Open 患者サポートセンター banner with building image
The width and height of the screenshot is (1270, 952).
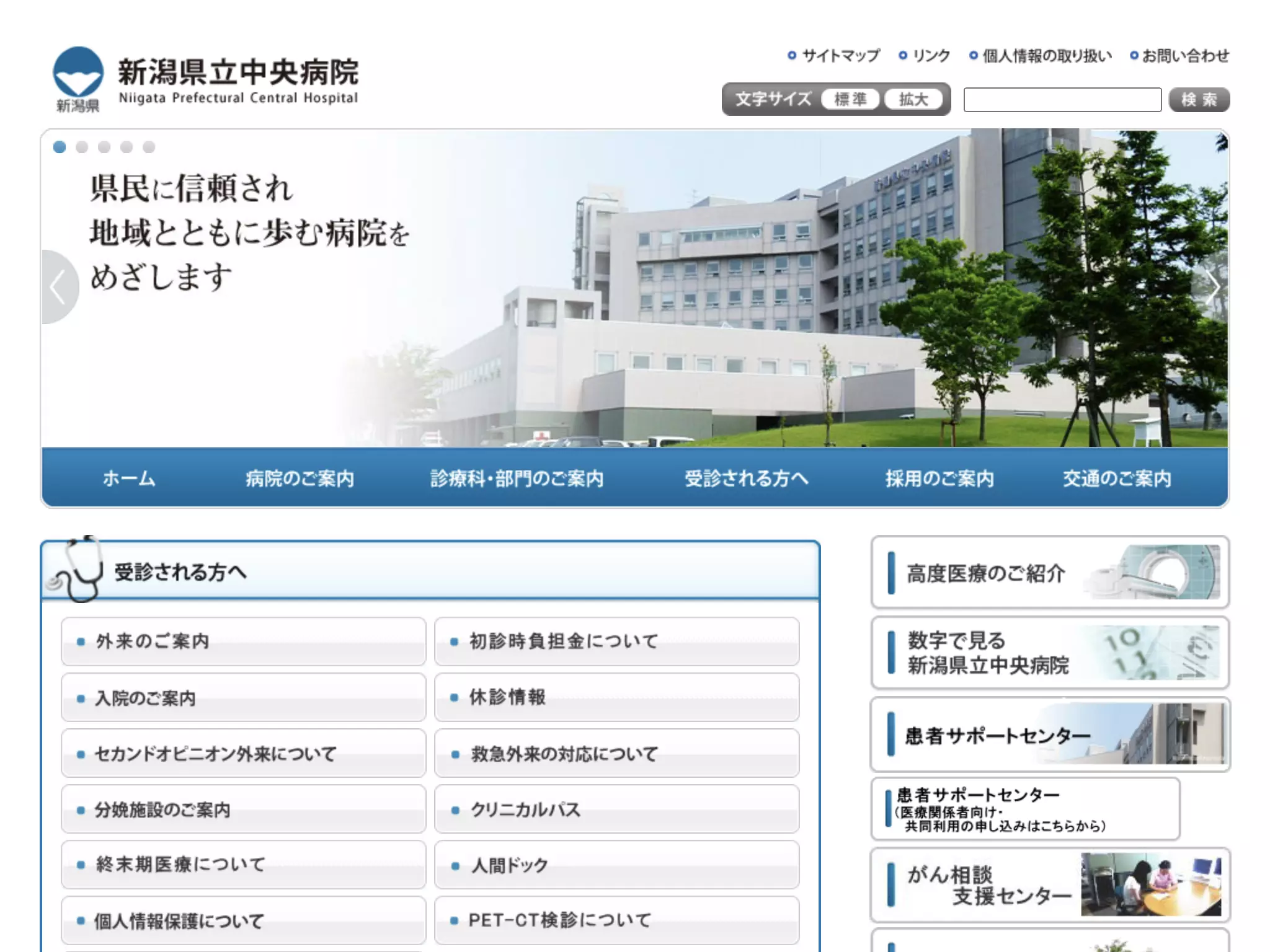pyautogui.click(x=1050, y=734)
